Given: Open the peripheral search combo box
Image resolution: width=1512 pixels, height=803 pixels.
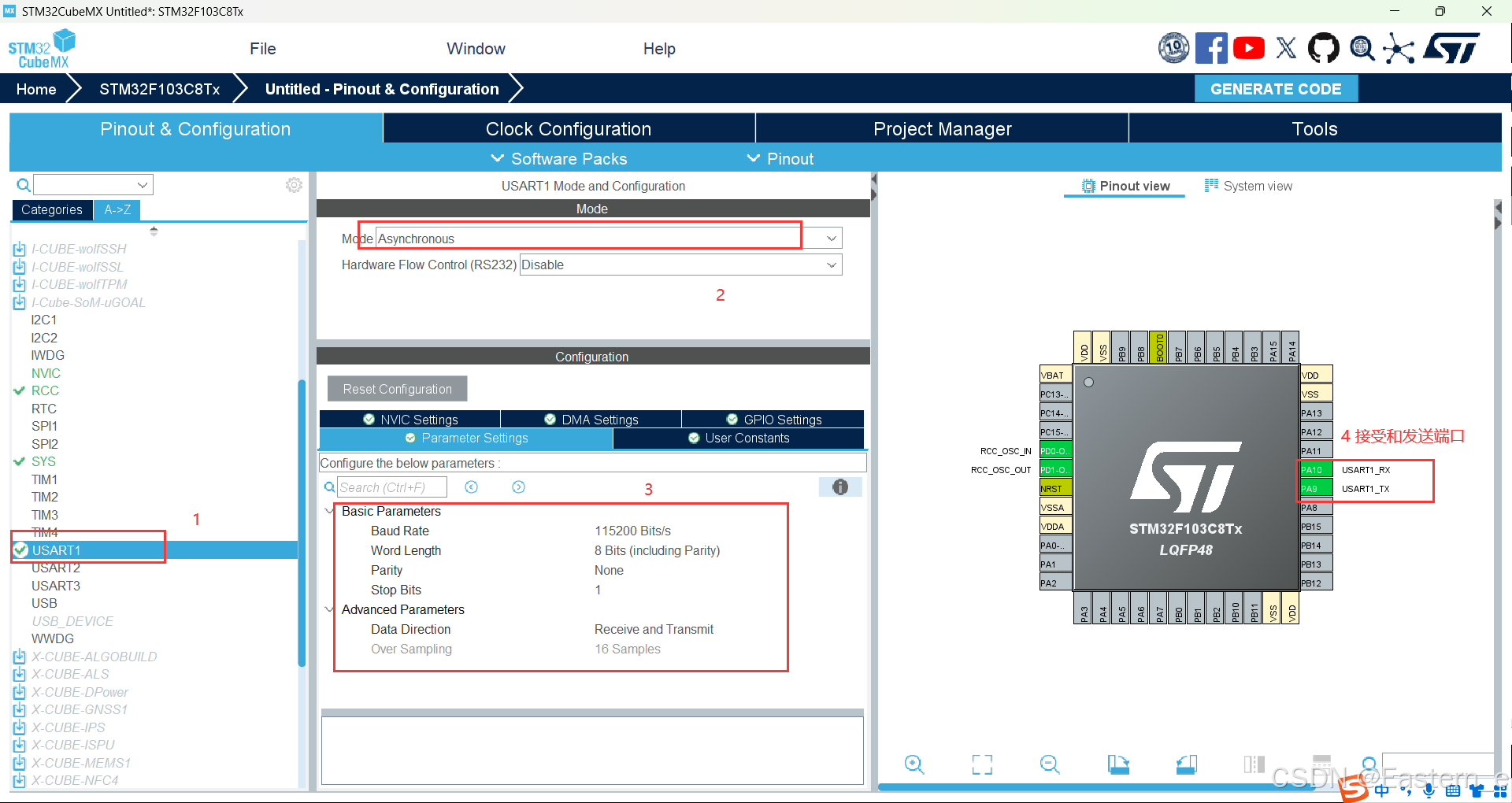Looking at the screenshot, I should (93, 185).
